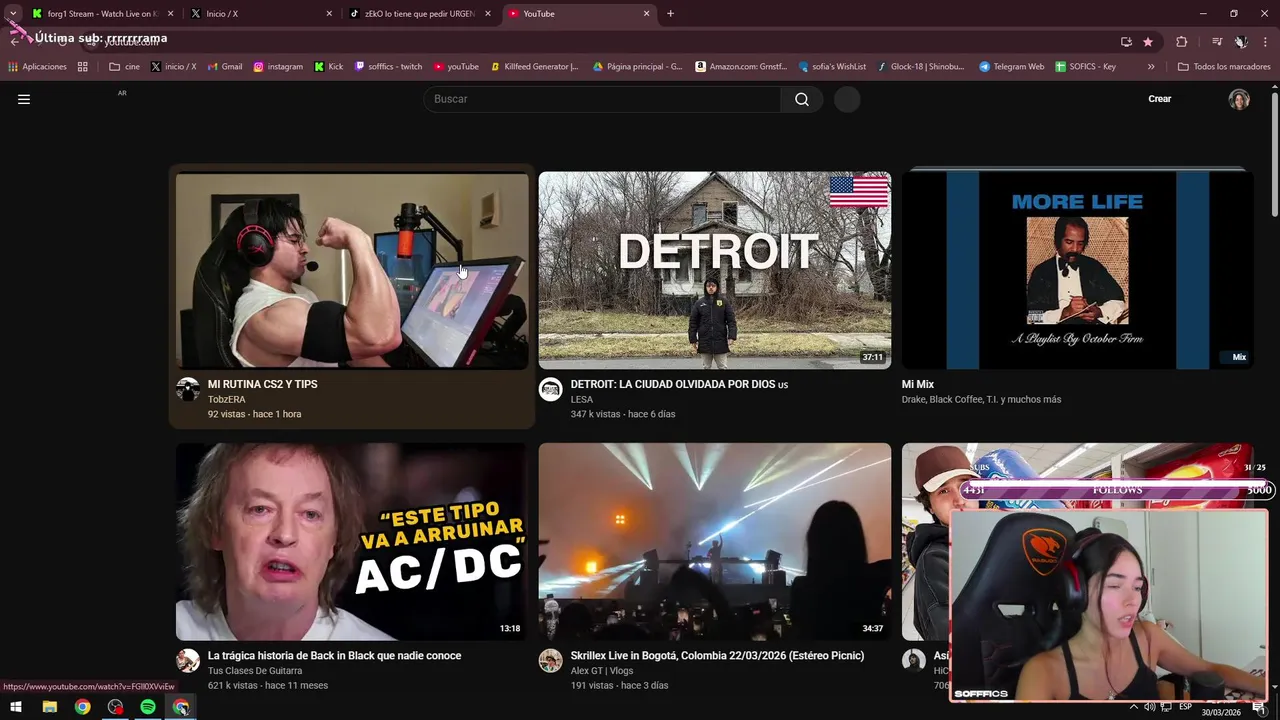Image resolution: width=1280 pixels, height=720 pixels.
Task: Open the Gmail bookmark
Action: click(x=225, y=67)
